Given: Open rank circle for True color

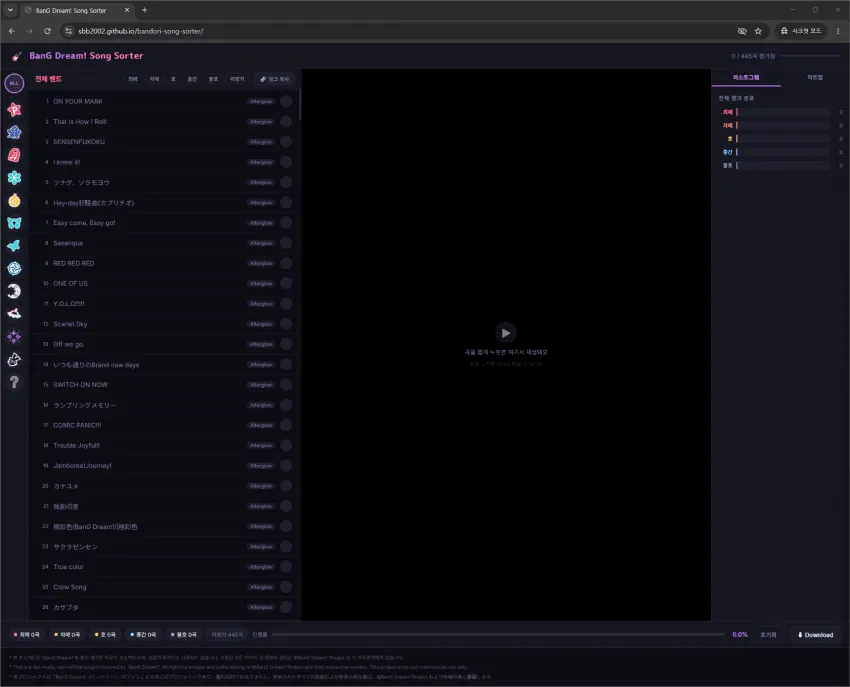Looking at the screenshot, I should (x=286, y=567).
